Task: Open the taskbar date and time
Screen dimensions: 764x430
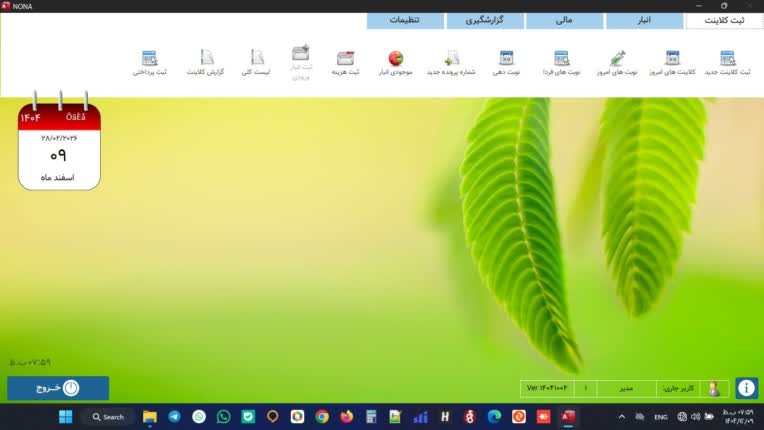Action: click(739, 417)
